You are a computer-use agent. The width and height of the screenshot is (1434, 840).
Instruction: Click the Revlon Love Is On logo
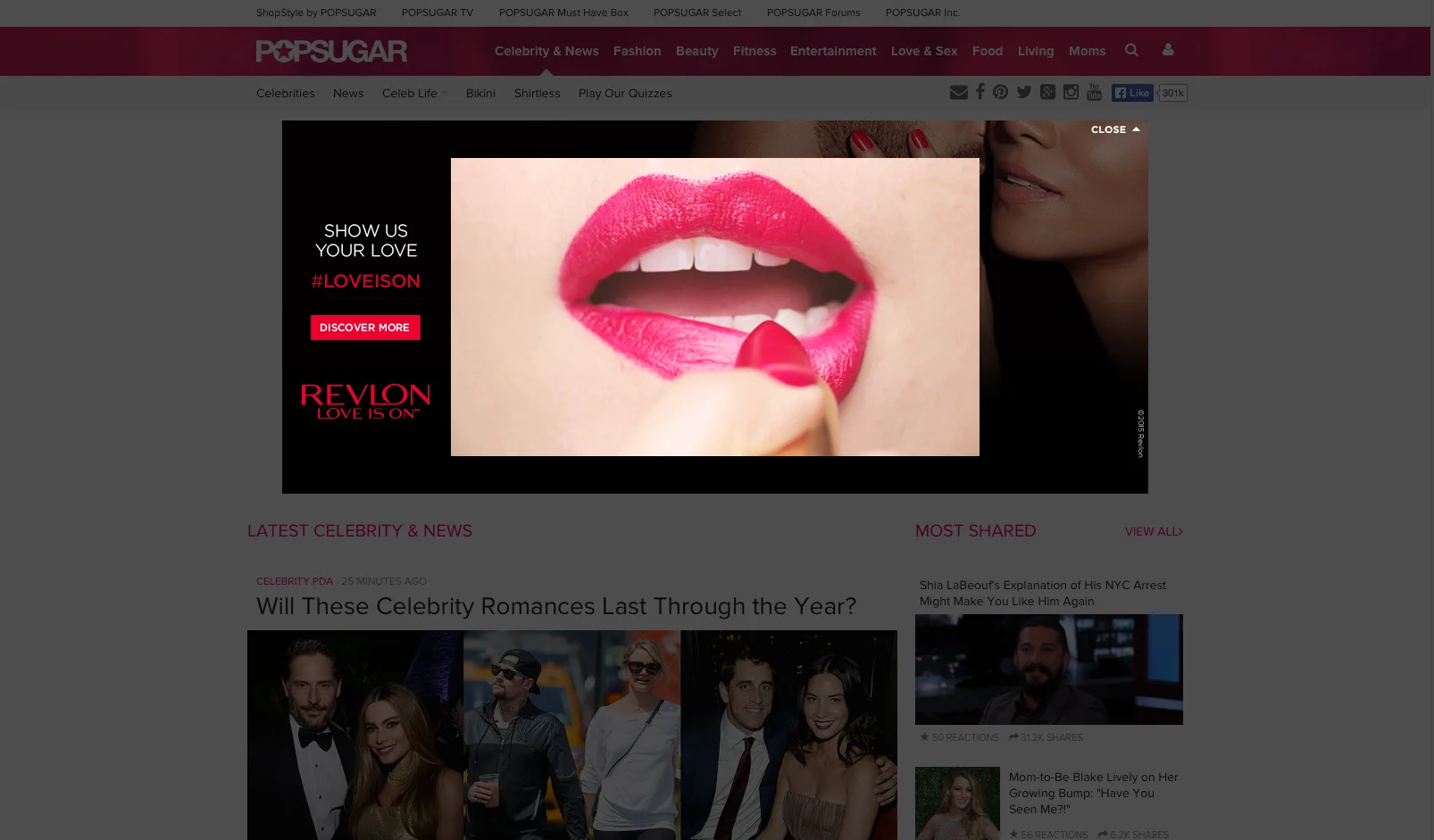click(365, 402)
